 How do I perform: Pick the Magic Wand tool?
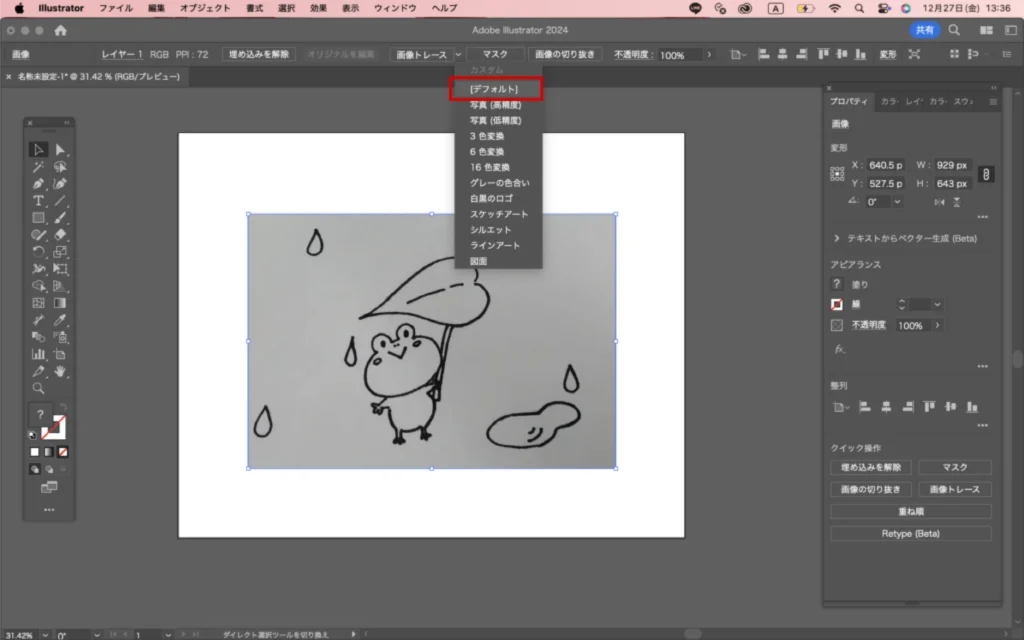(x=38, y=167)
